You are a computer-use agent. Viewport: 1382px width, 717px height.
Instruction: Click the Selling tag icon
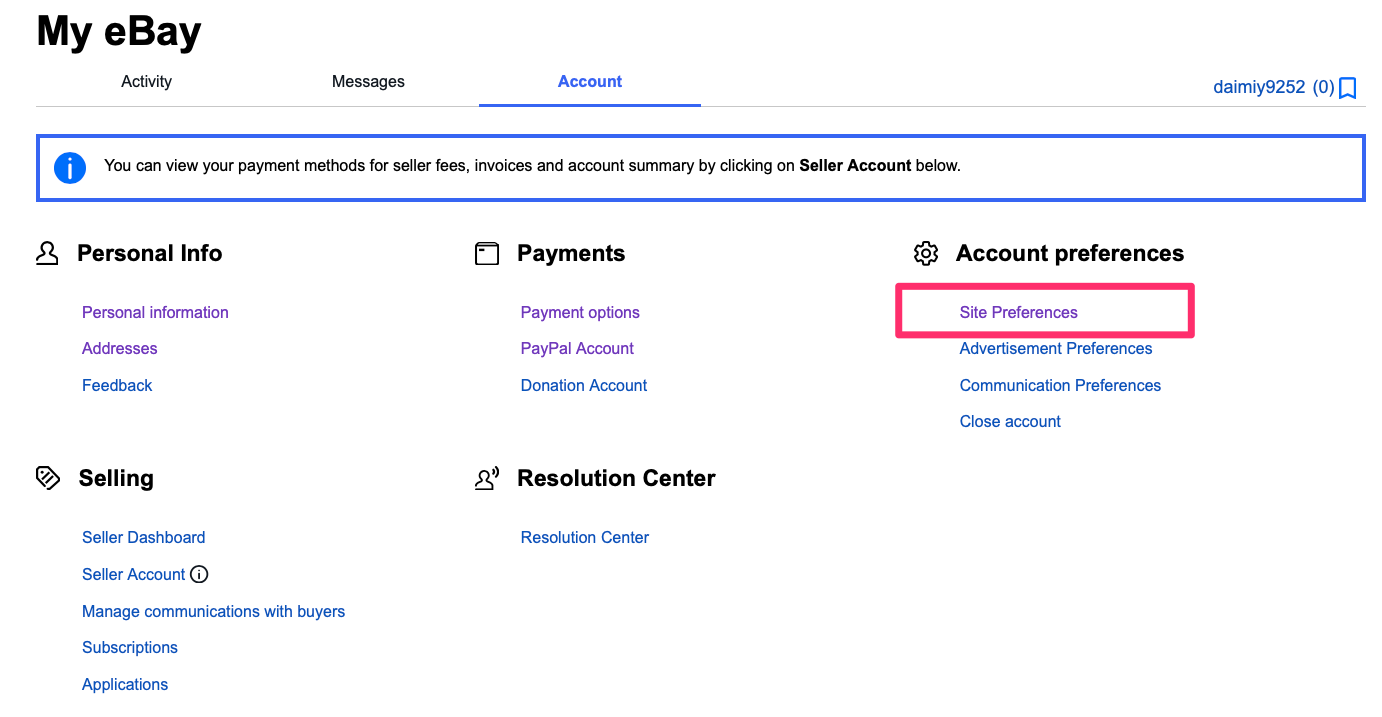[47, 478]
